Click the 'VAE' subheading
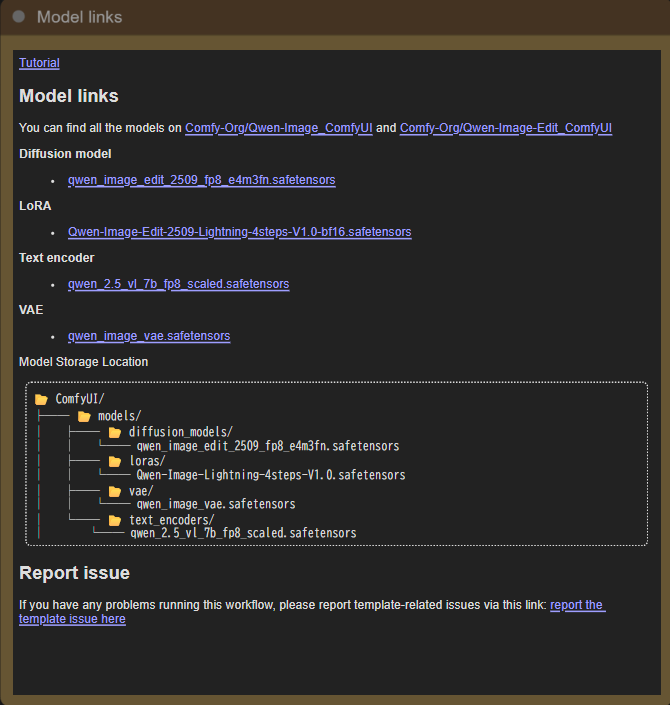670x705 pixels. tap(31, 310)
